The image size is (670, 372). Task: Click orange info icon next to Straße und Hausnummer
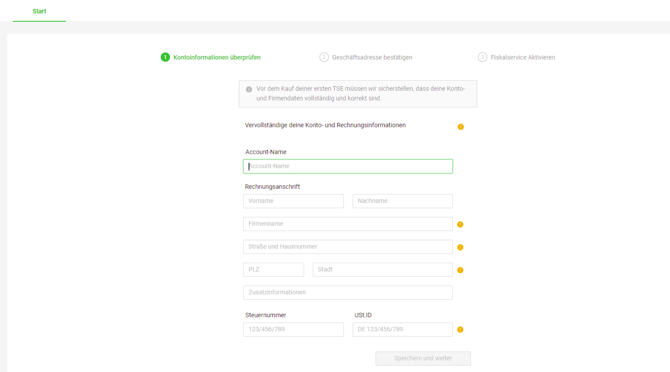[460, 247]
